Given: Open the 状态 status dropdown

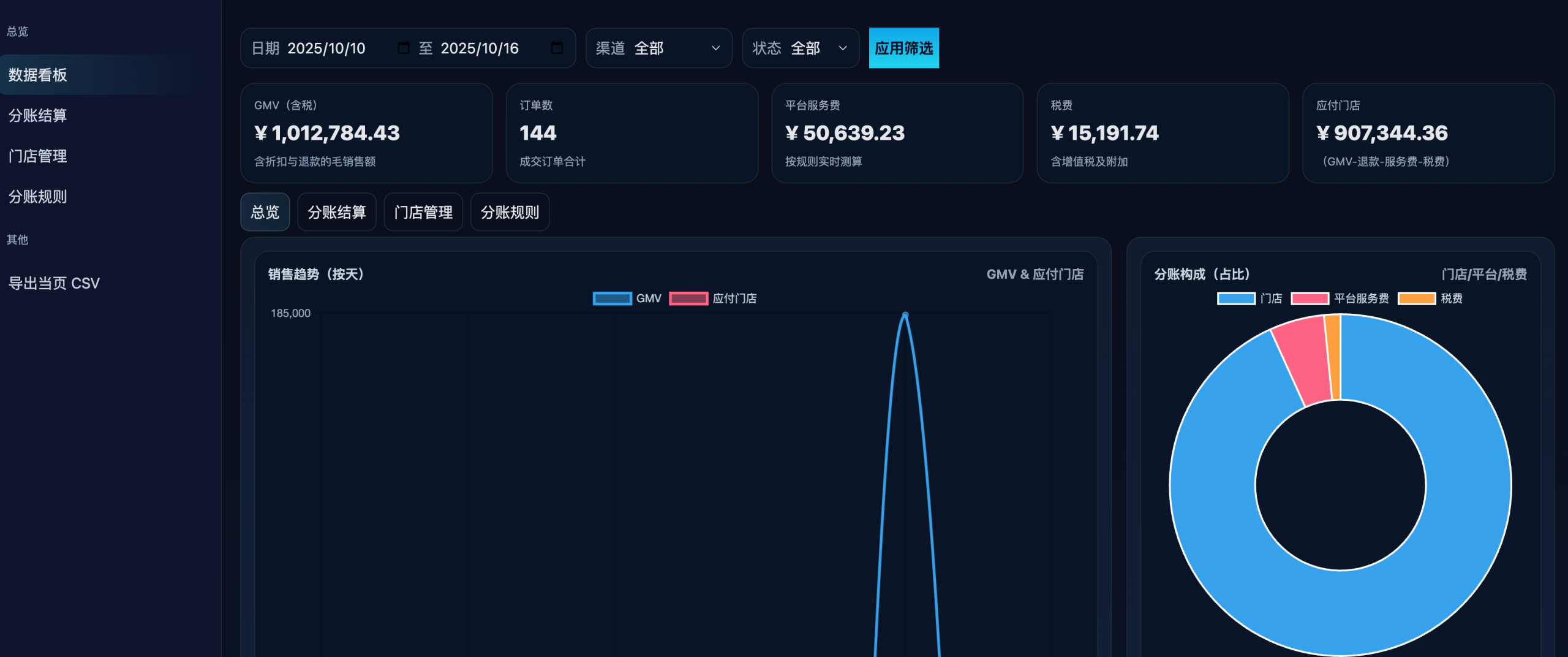Looking at the screenshot, I should click(801, 48).
